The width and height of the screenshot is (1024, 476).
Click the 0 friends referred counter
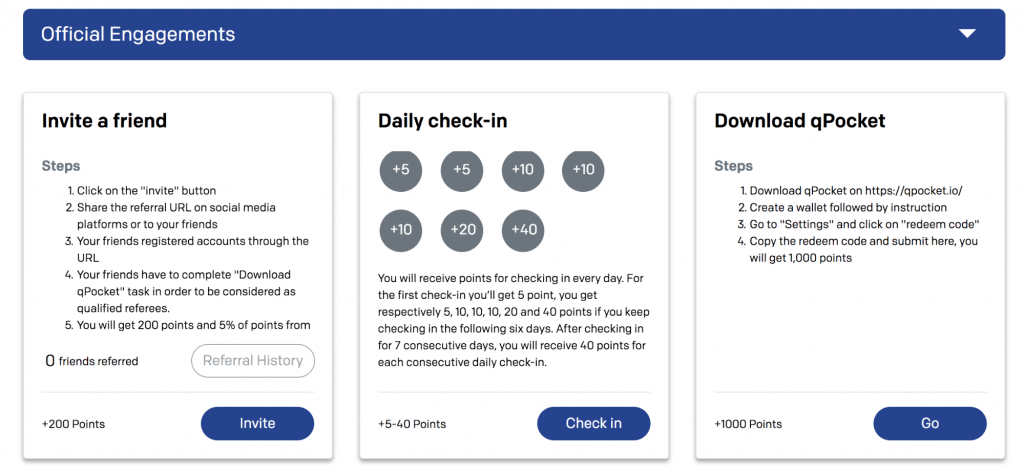[x=91, y=361]
